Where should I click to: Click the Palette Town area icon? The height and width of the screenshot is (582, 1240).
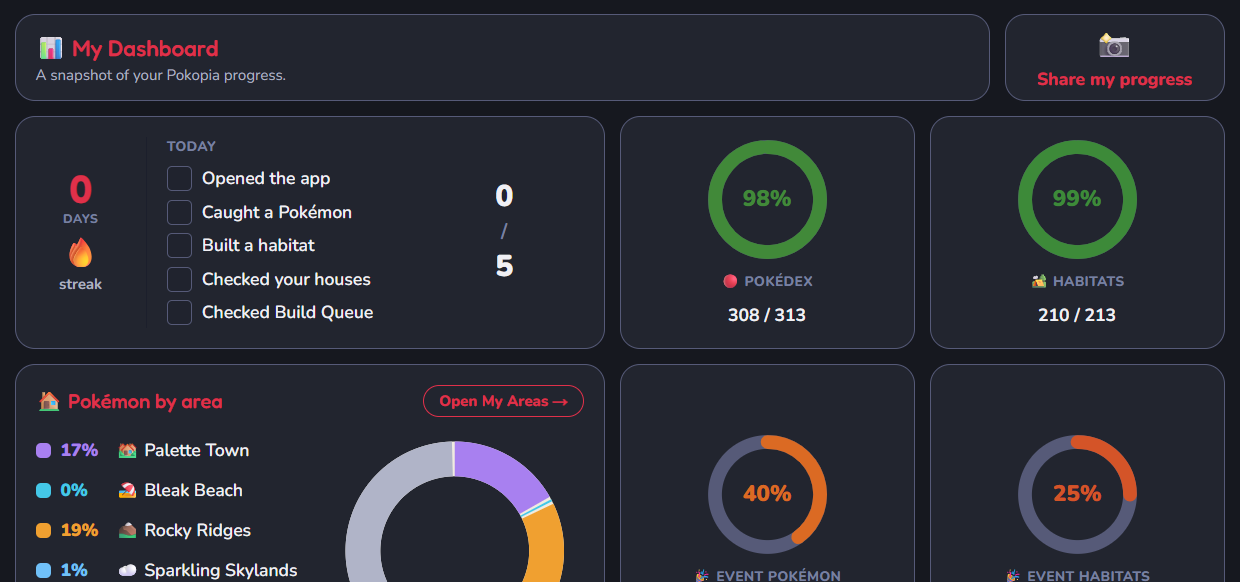(x=127, y=450)
